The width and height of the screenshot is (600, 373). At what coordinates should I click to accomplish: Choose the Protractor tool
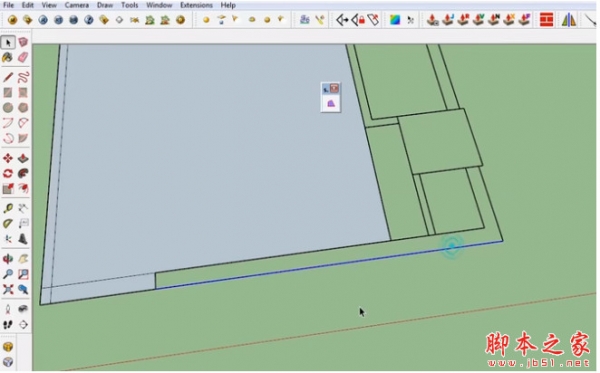[8, 223]
